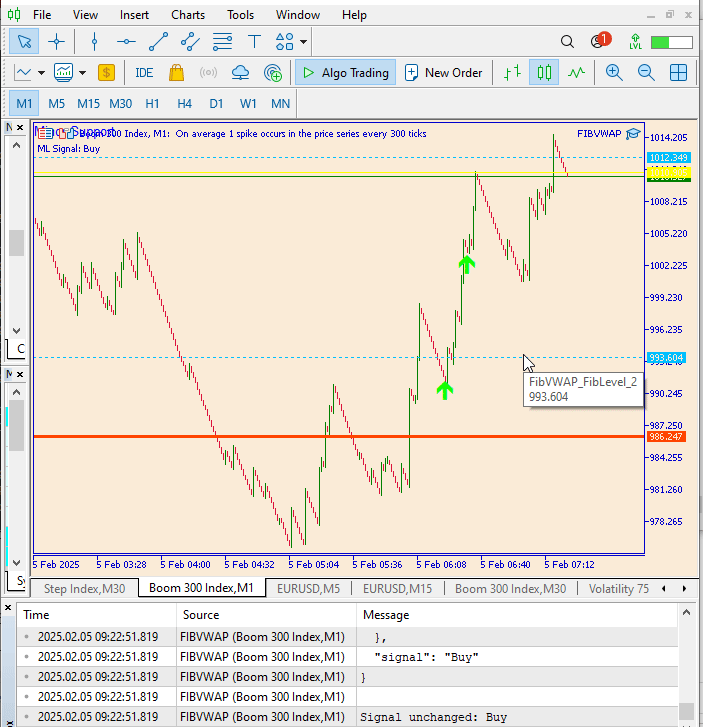Select the text label tool

(x=254, y=42)
